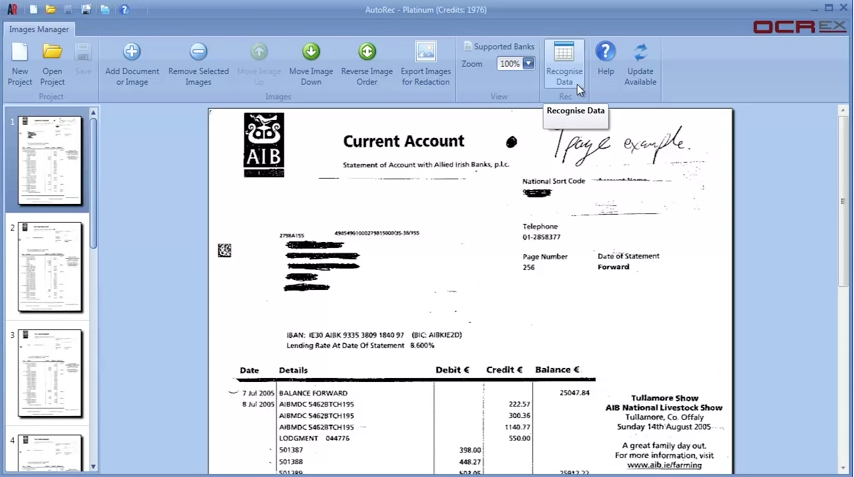Remove Selected Images
The height and width of the screenshot is (477, 854).
tap(198, 64)
